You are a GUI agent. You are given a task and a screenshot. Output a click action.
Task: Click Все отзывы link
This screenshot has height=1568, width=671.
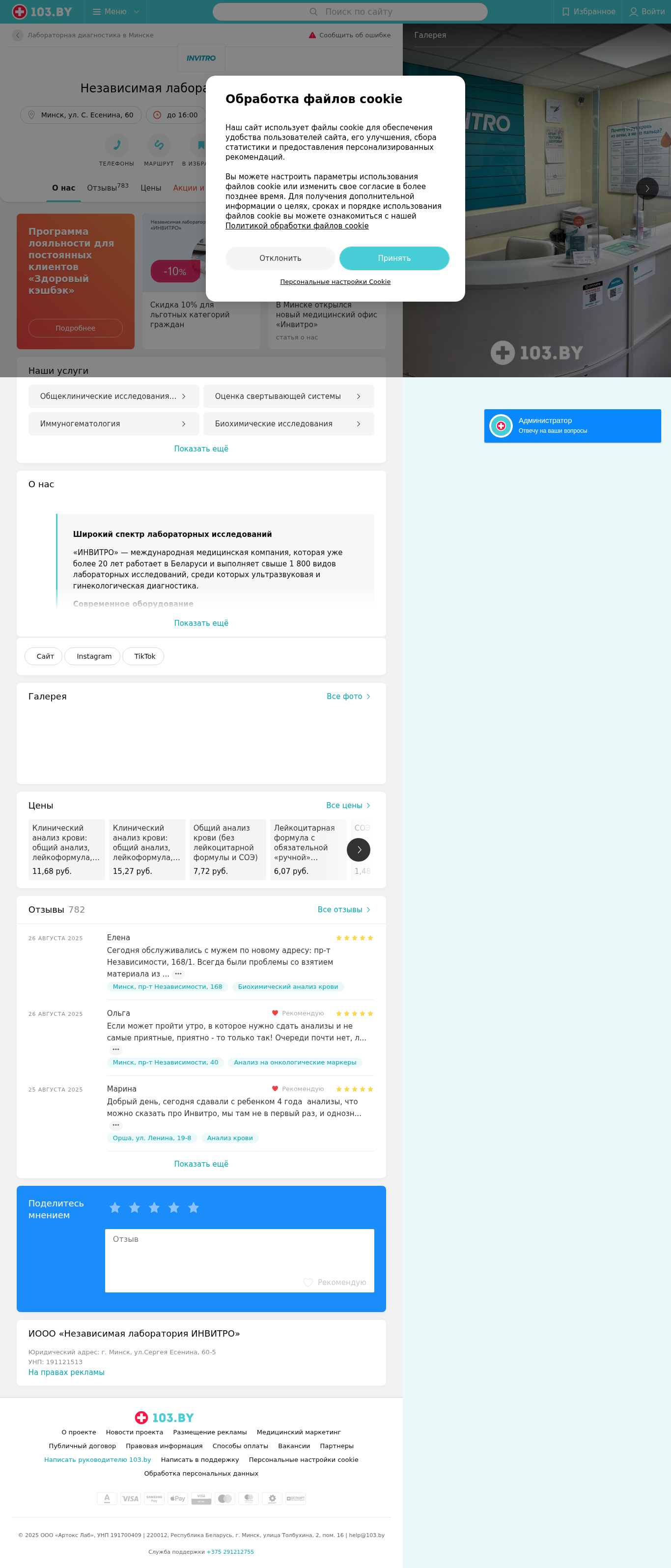click(344, 909)
